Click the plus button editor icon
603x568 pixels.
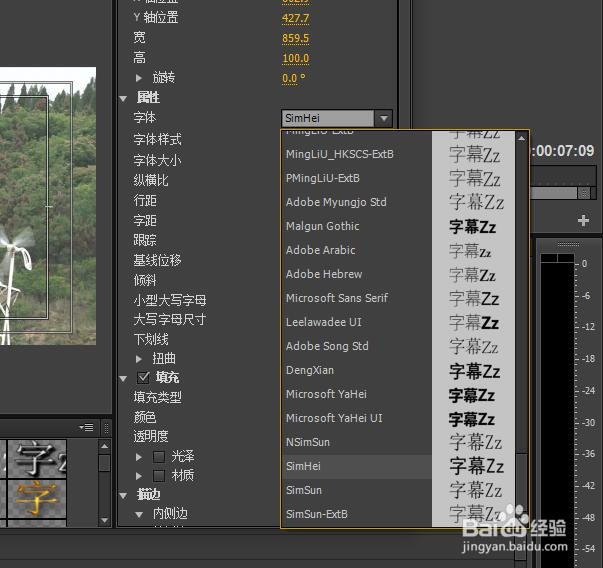(583, 220)
